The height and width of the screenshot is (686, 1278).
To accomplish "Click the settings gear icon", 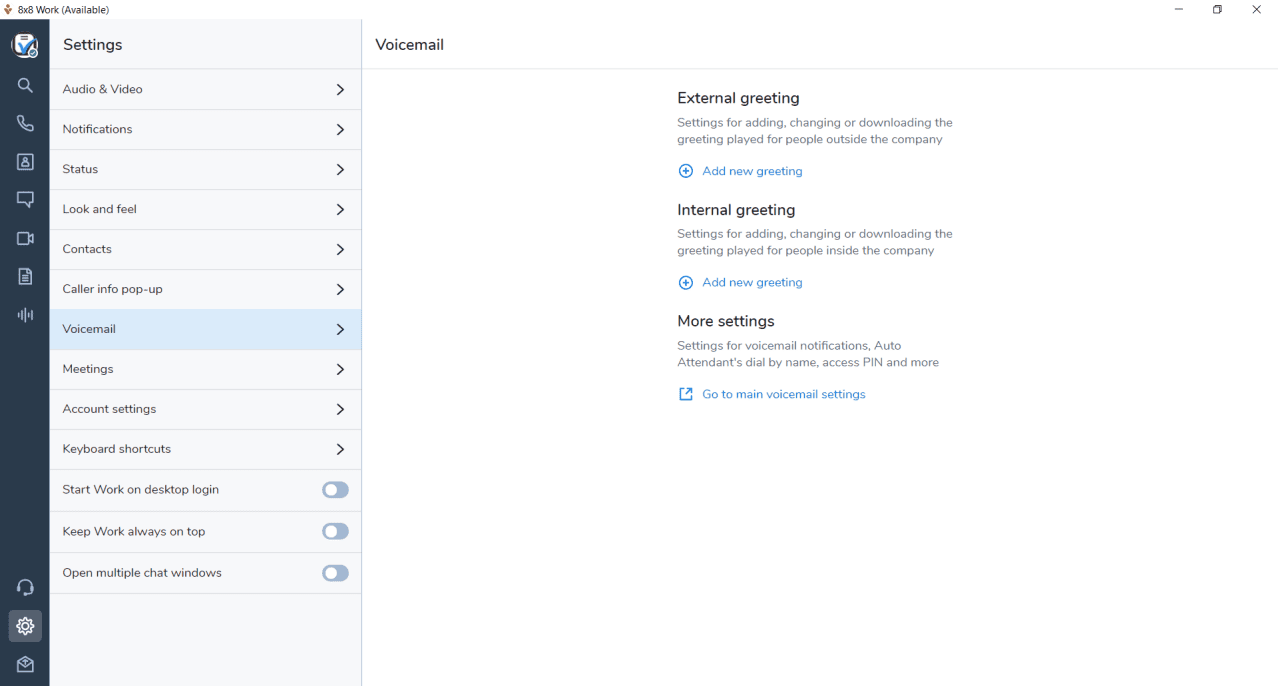I will (x=25, y=627).
